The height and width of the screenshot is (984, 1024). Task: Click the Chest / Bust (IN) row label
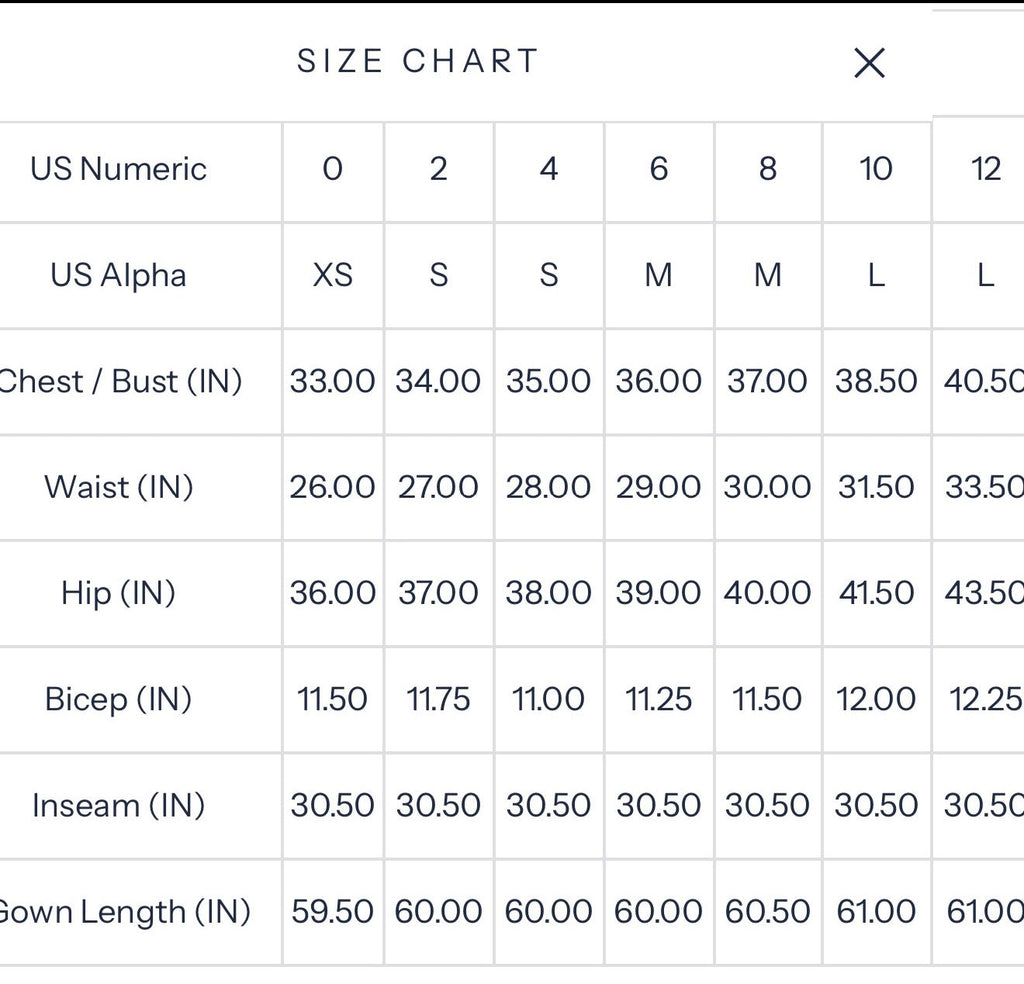click(121, 381)
